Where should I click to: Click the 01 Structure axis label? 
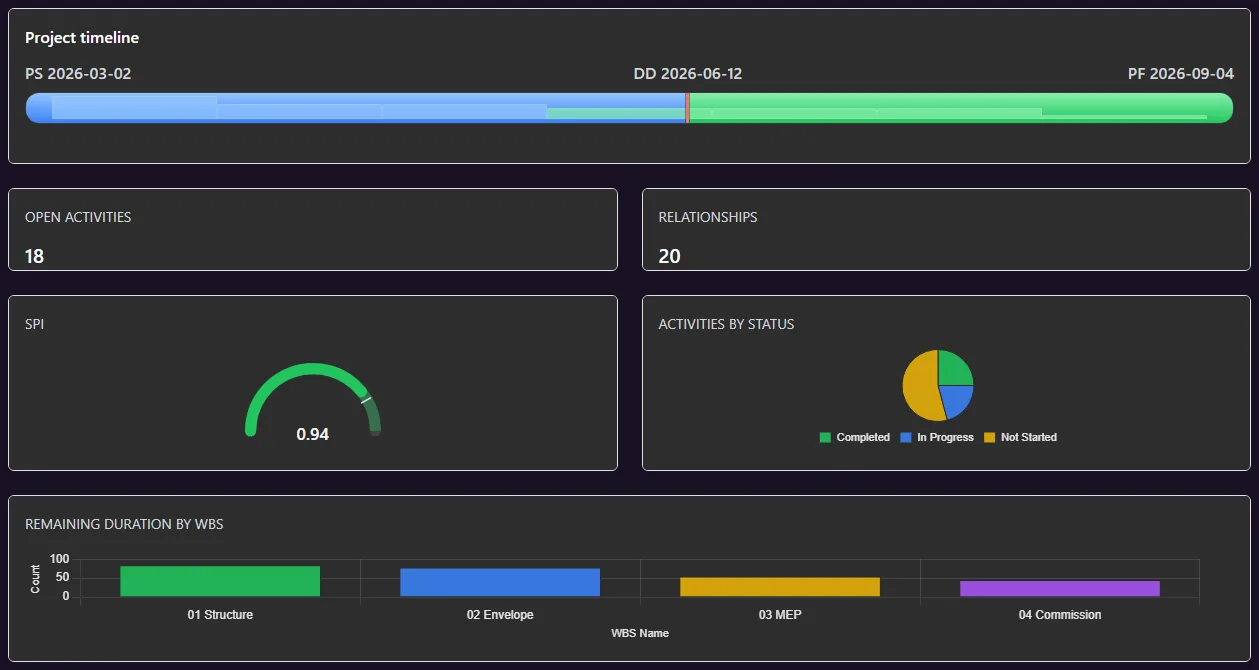tap(220, 615)
